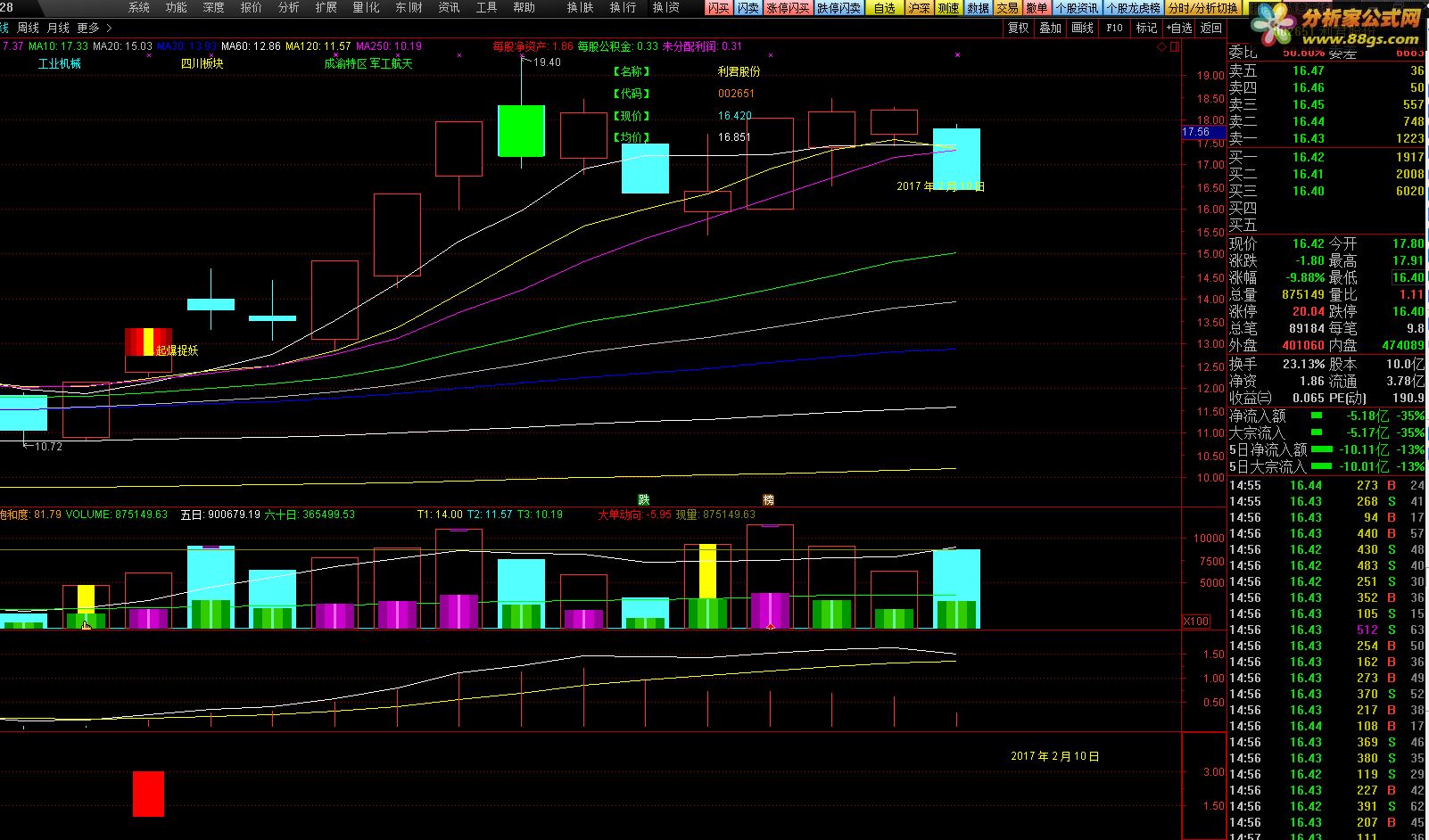Click the 换资 menu item
The width and height of the screenshot is (1429, 840).
666,7
